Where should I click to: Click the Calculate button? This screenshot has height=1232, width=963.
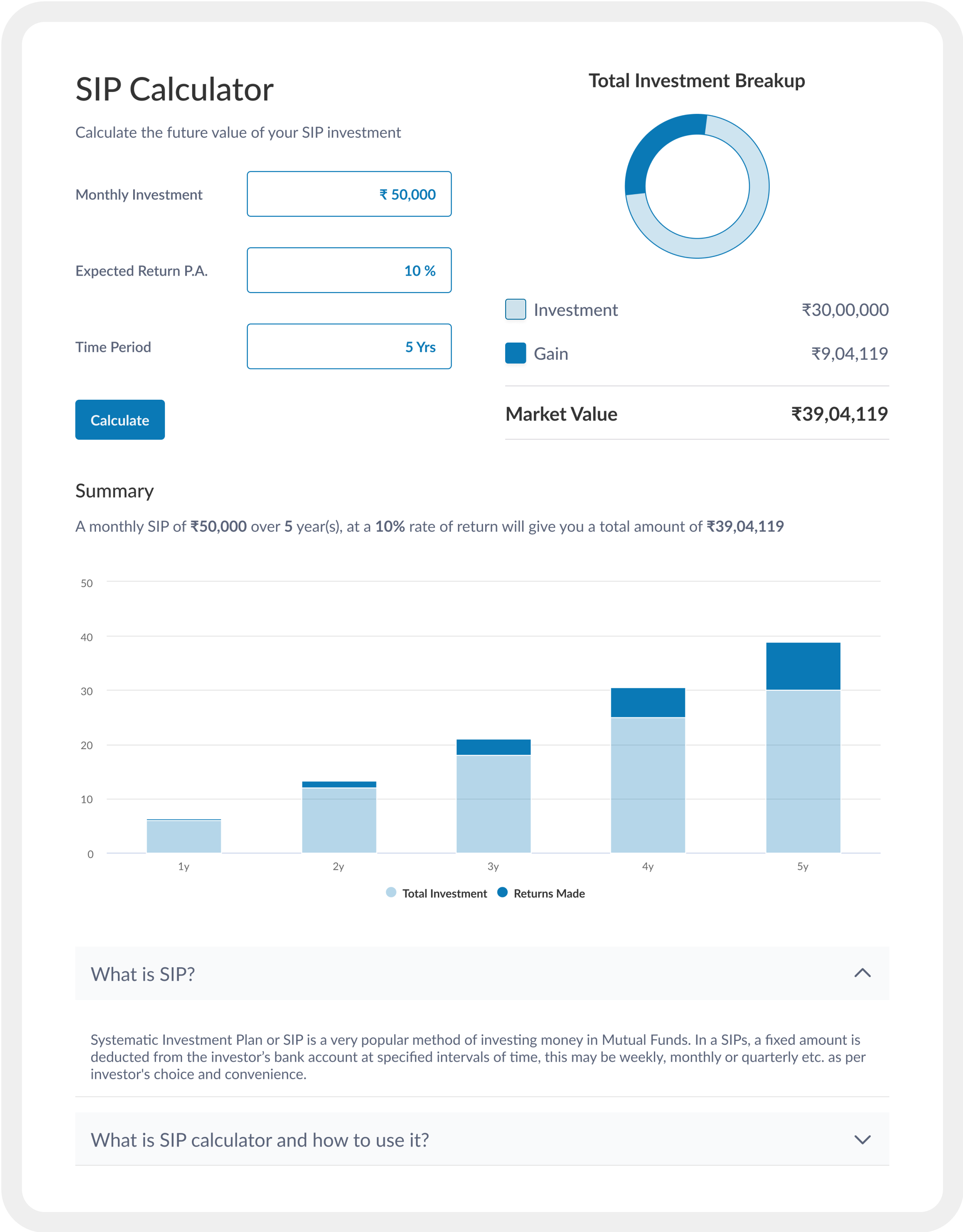119,420
